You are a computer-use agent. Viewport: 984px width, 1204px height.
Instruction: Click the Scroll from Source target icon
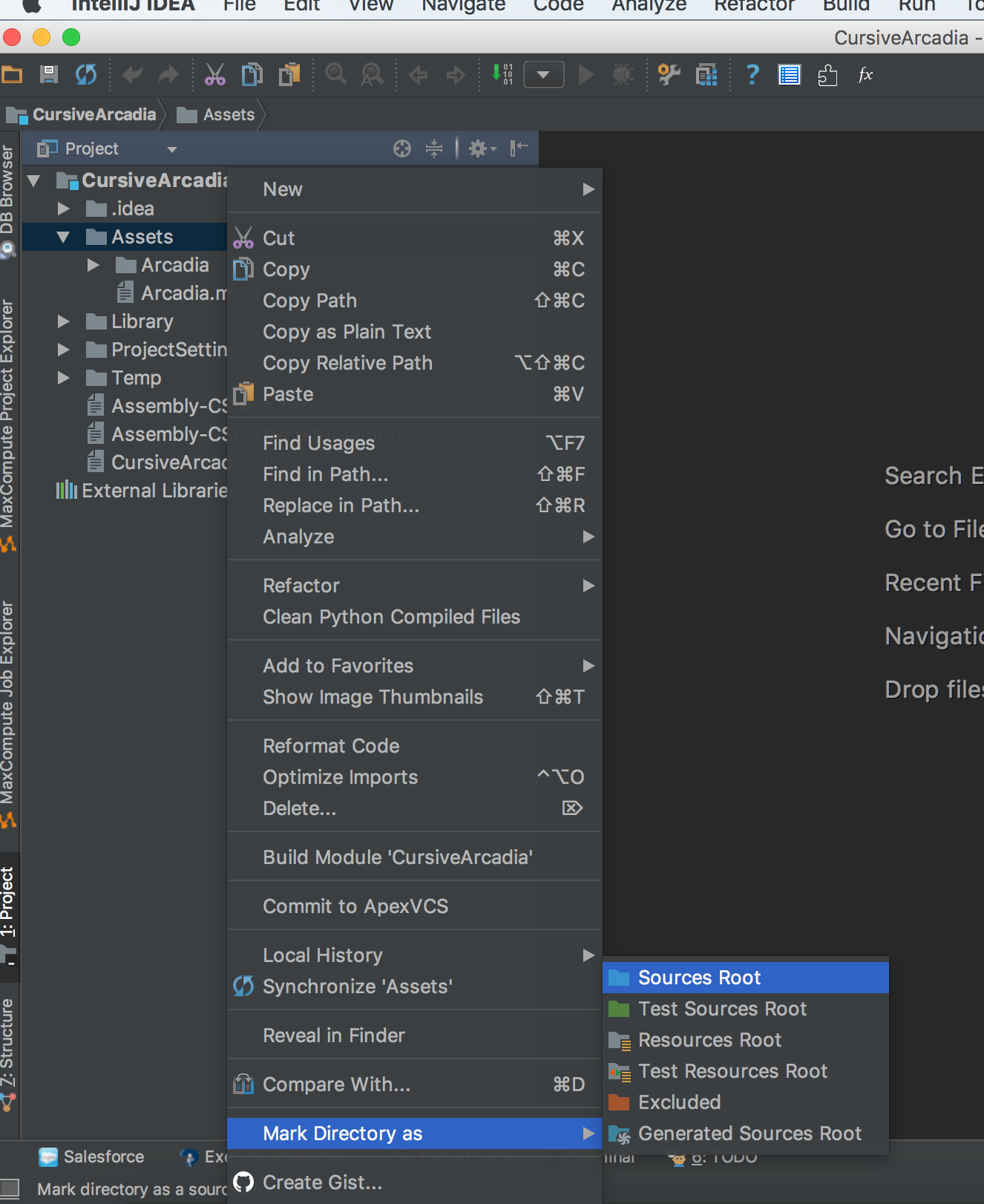402,149
